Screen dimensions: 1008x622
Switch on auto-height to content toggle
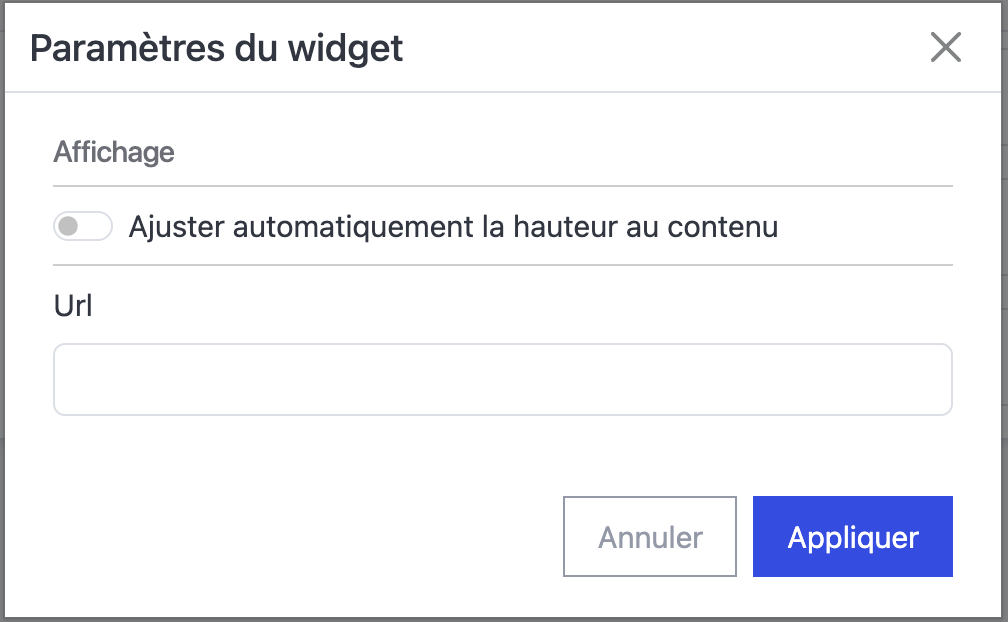82,227
